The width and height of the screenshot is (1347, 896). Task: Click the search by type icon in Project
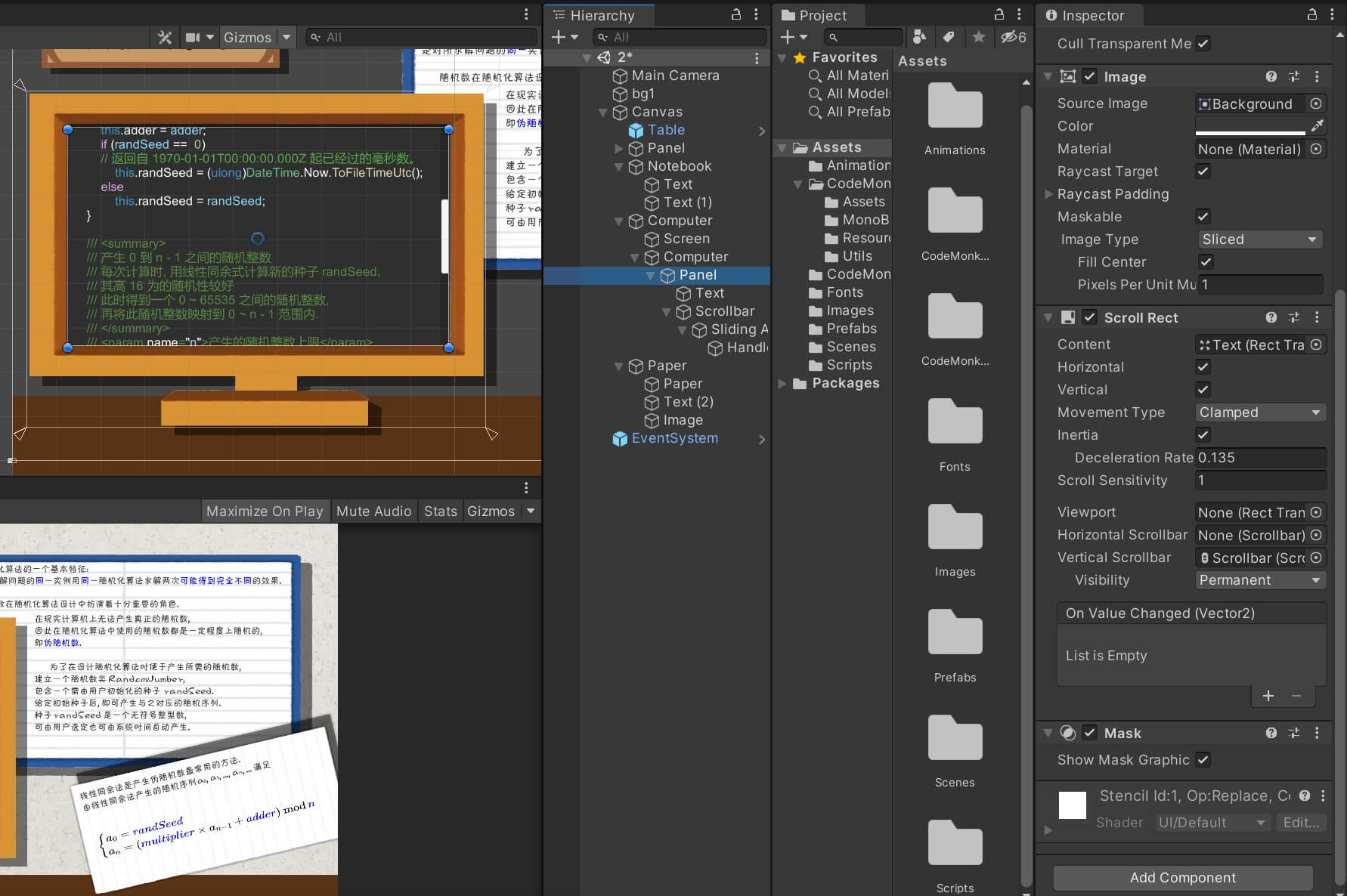point(919,36)
